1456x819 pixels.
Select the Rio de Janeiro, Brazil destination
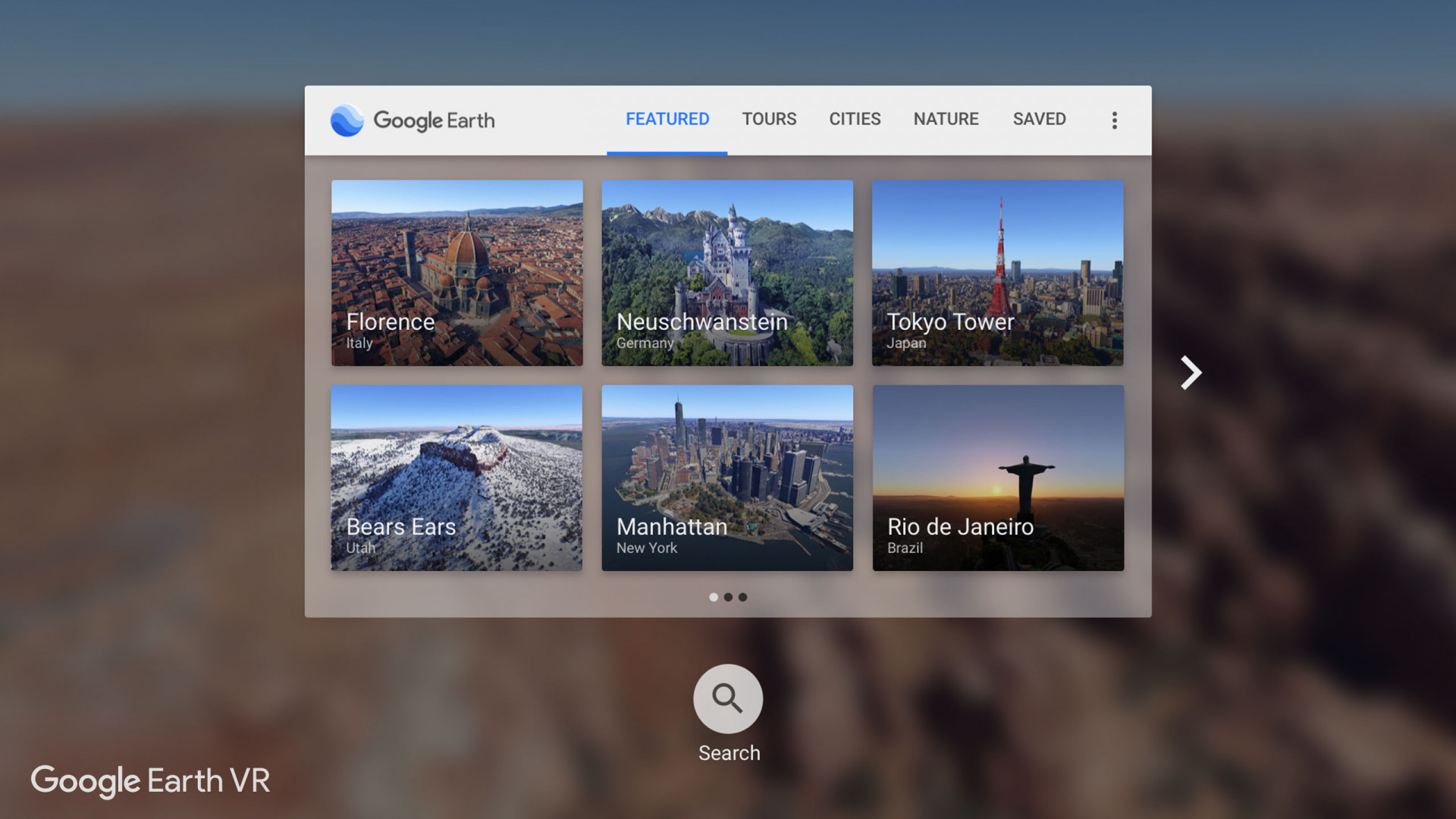(997, 477)
